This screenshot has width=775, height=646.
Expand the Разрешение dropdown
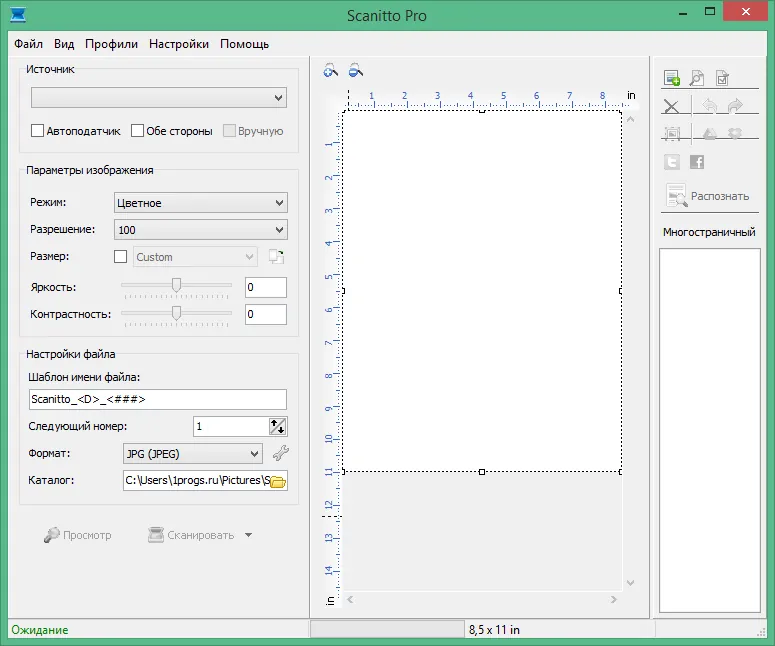click(x=201, y=230)
